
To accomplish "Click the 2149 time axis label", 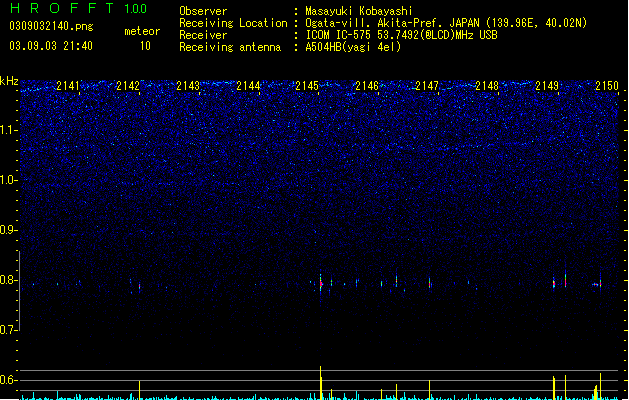I will point(547,86).
